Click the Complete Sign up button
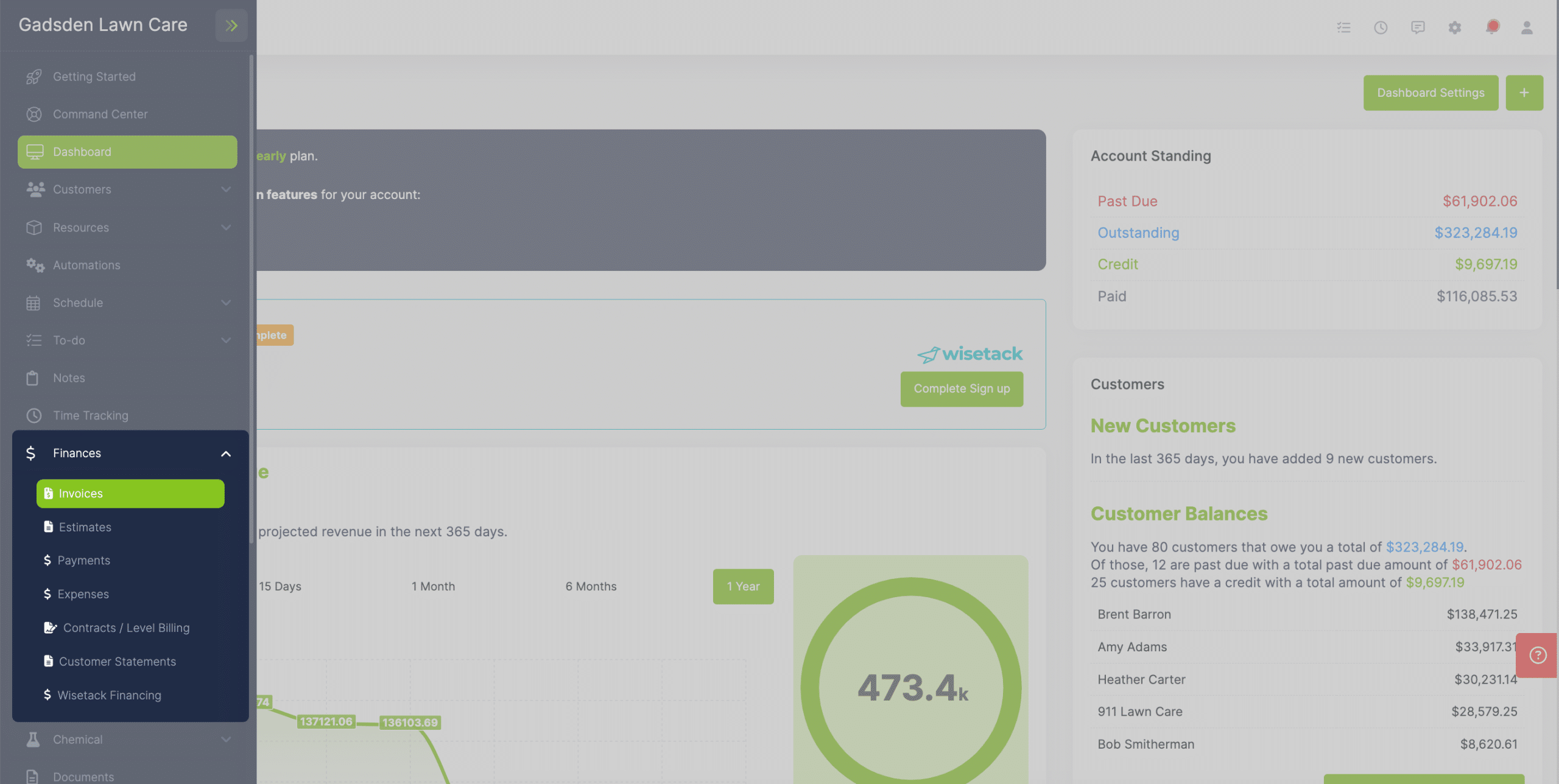The height and width of the screenshot is (784, 1559). click(962, 388)
